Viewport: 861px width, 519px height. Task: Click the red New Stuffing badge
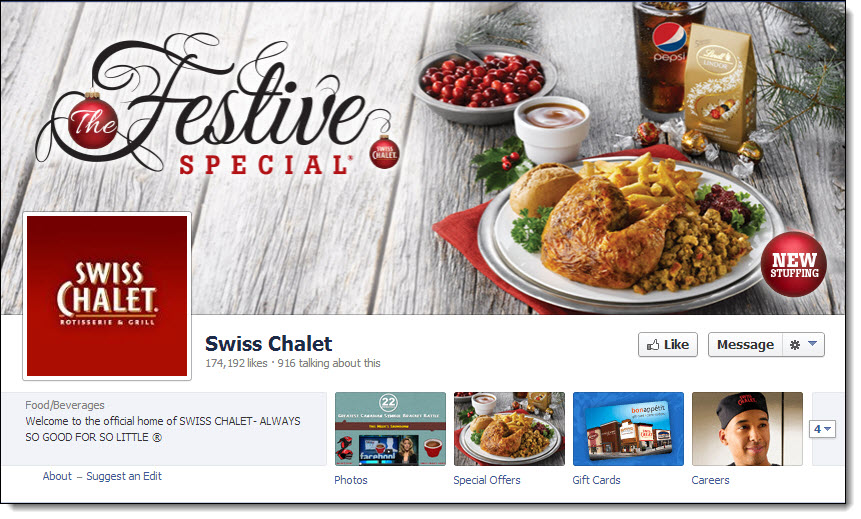[793, 264]
